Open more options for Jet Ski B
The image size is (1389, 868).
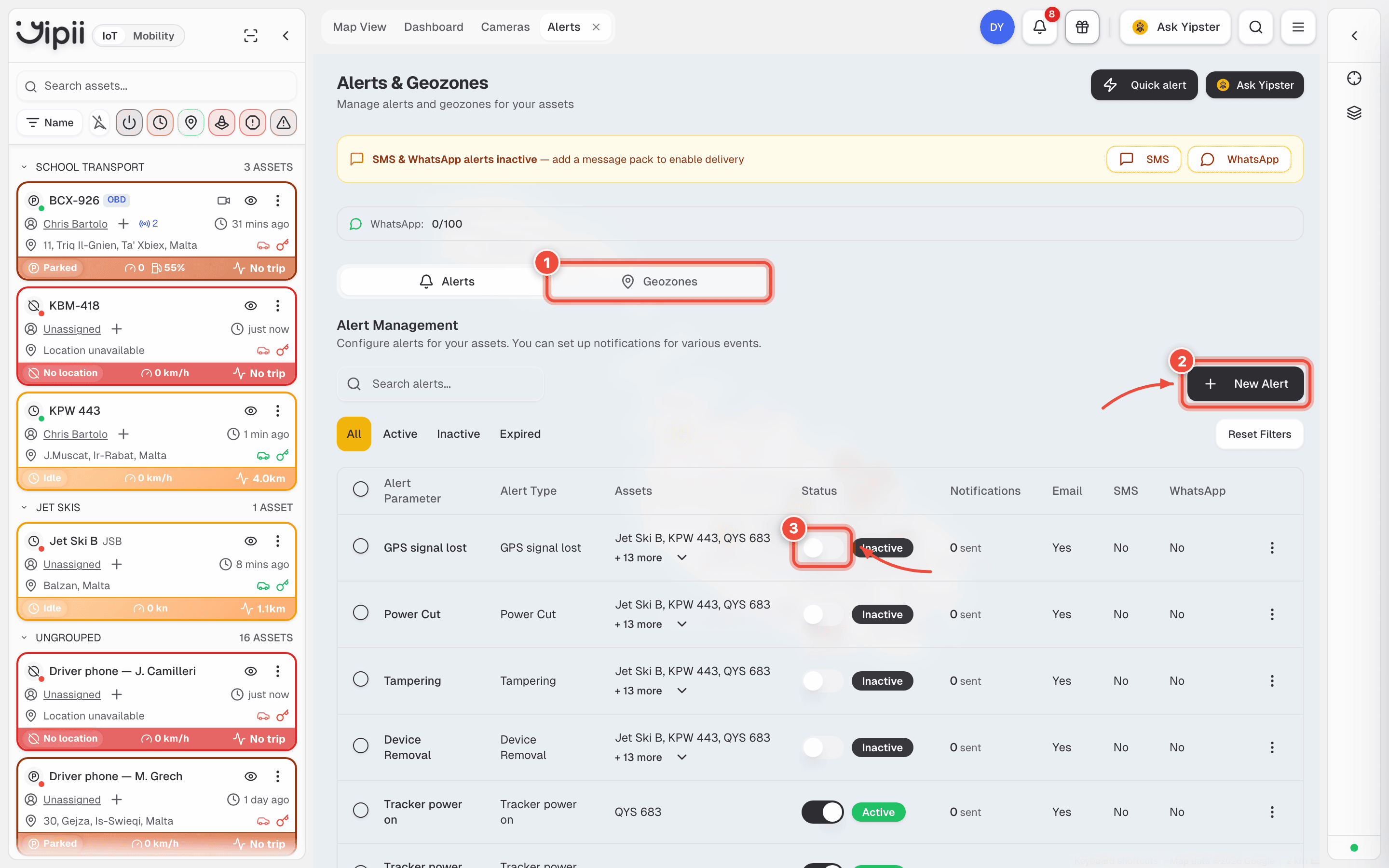click(x=278, y=541)
